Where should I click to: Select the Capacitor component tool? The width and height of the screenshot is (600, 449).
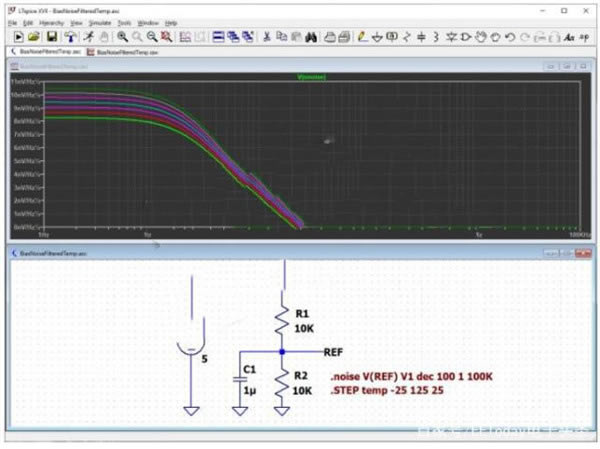(x=421, y=36)
